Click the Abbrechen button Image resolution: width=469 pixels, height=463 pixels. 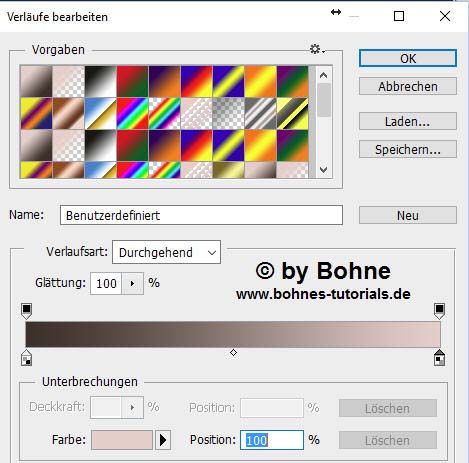click(408, 87)
